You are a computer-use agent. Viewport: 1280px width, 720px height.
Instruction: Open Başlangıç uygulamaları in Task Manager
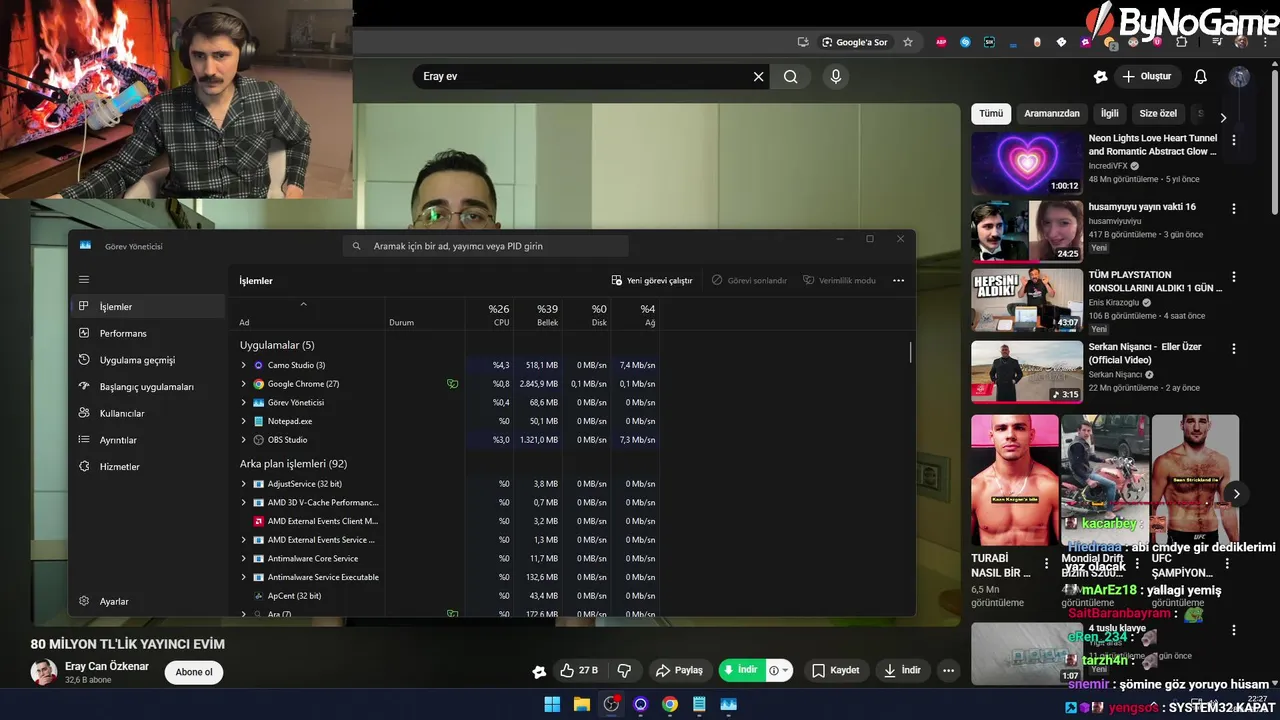point(150,387)
